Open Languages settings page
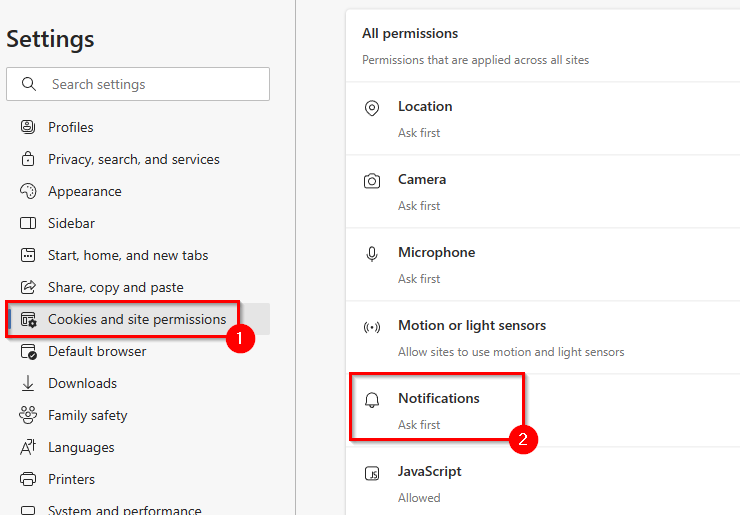This screenshot has height=515, width=740. tap(81, 447)
